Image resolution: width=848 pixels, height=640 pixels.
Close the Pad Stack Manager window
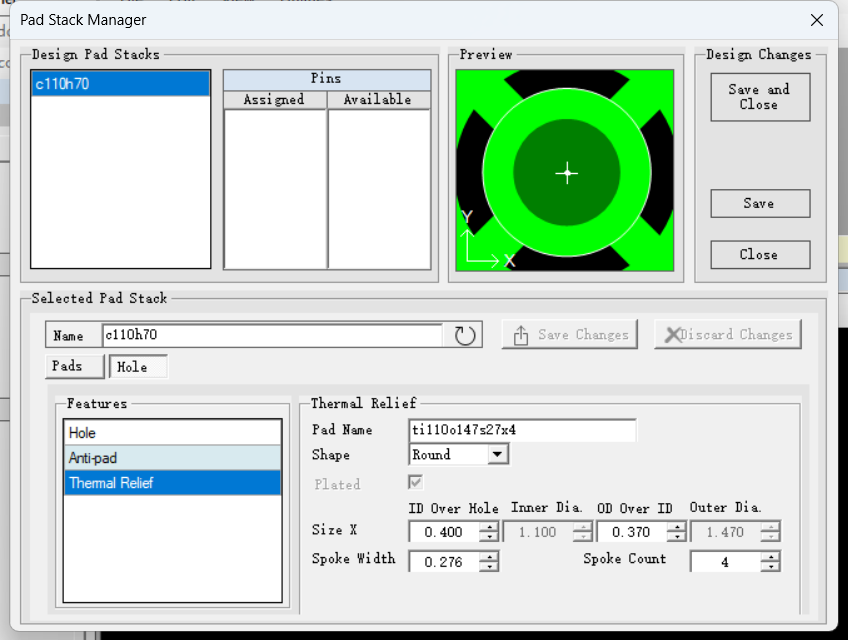point(817,19)
